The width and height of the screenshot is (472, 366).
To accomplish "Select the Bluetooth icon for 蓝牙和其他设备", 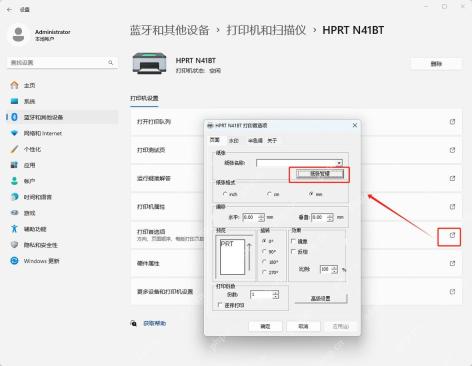I will [x=14, y=117].
